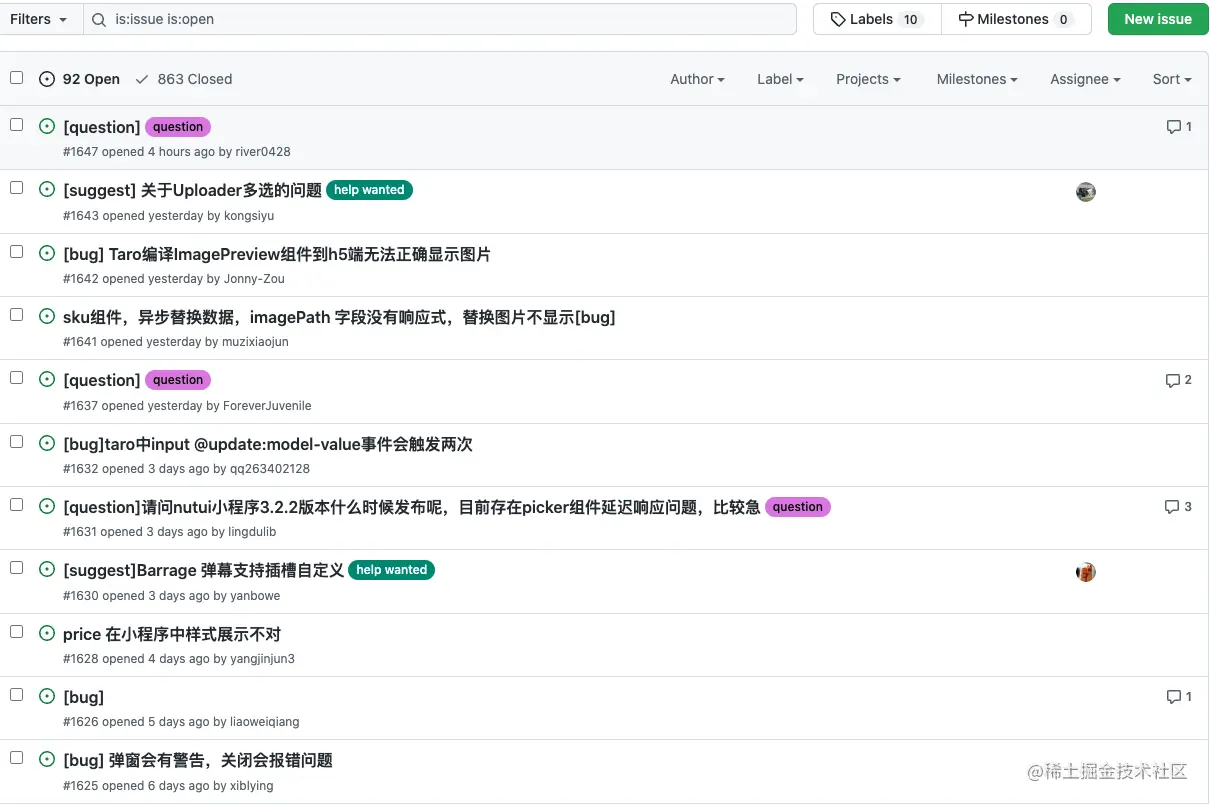Open issue about sku组件 imagePath

339,317
